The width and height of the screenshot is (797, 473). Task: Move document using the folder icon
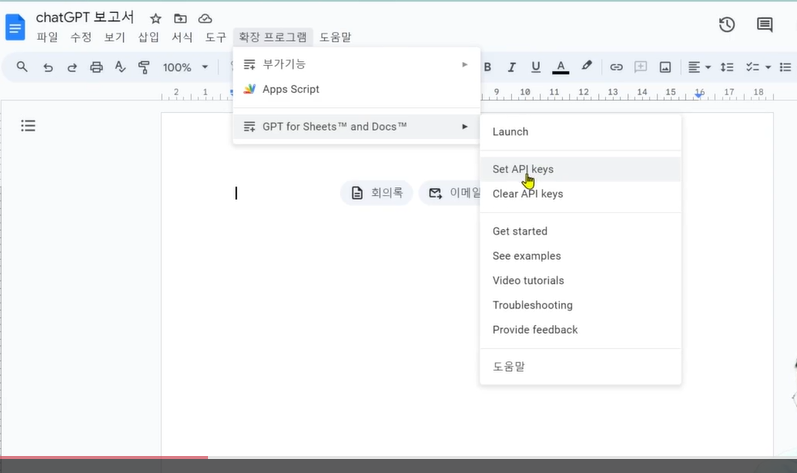coord(180,19)
